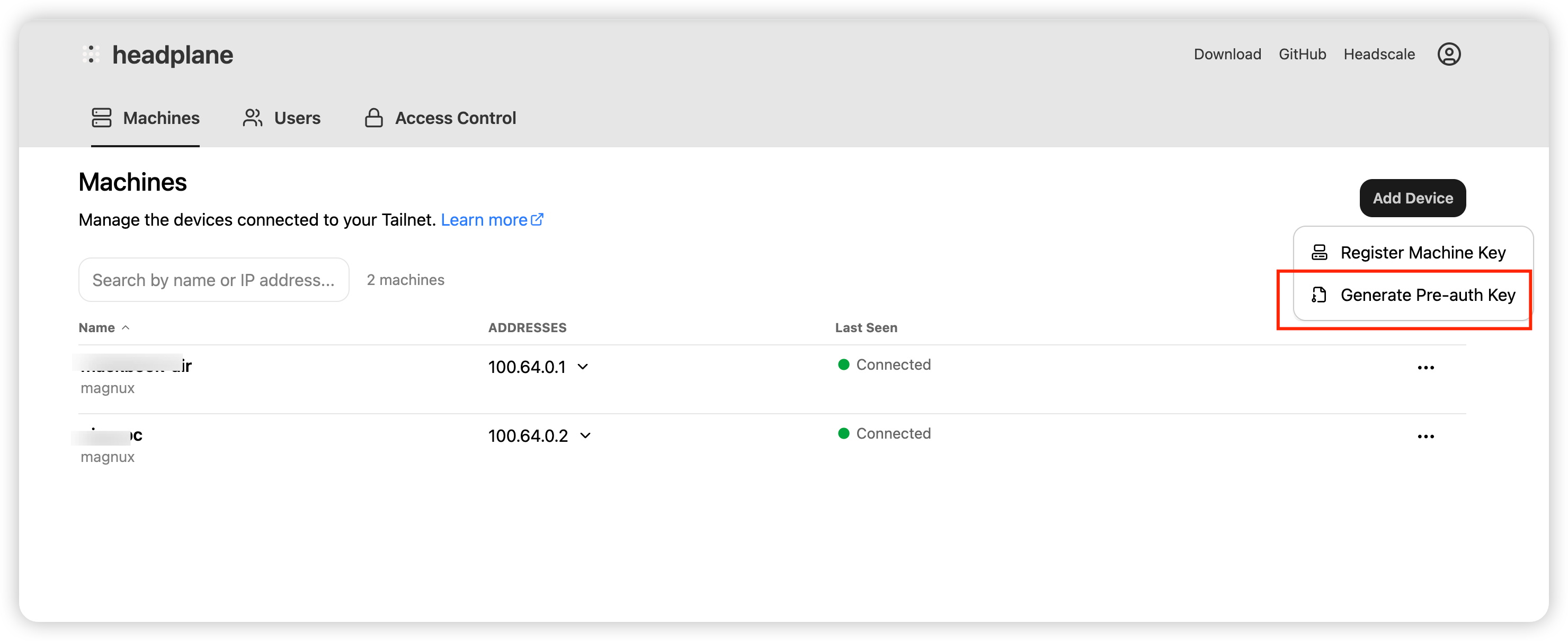Switch to the Access Control tab
This screenshot has width=1568, height=641.
[x=456, y=118]
